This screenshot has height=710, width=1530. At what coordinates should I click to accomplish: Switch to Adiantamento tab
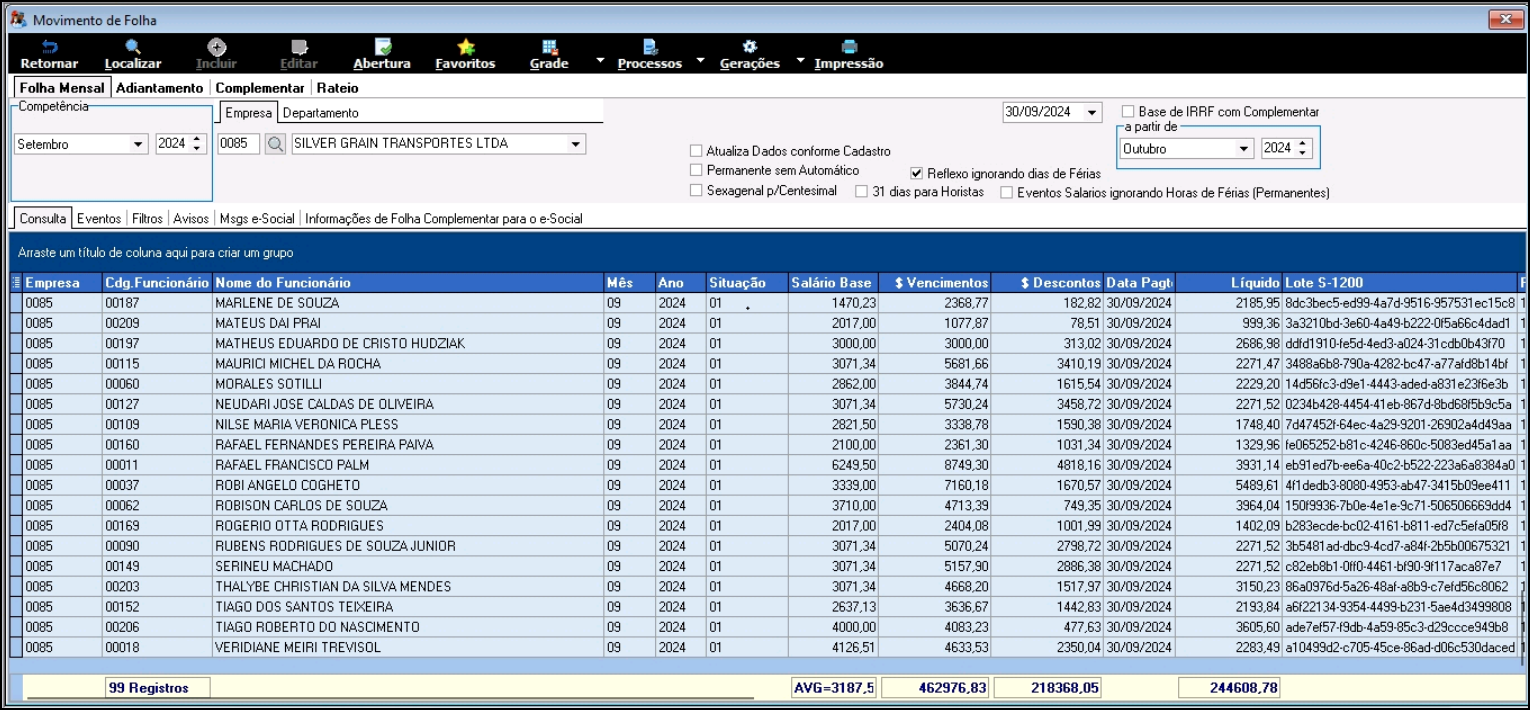click(x=160, y=88)
